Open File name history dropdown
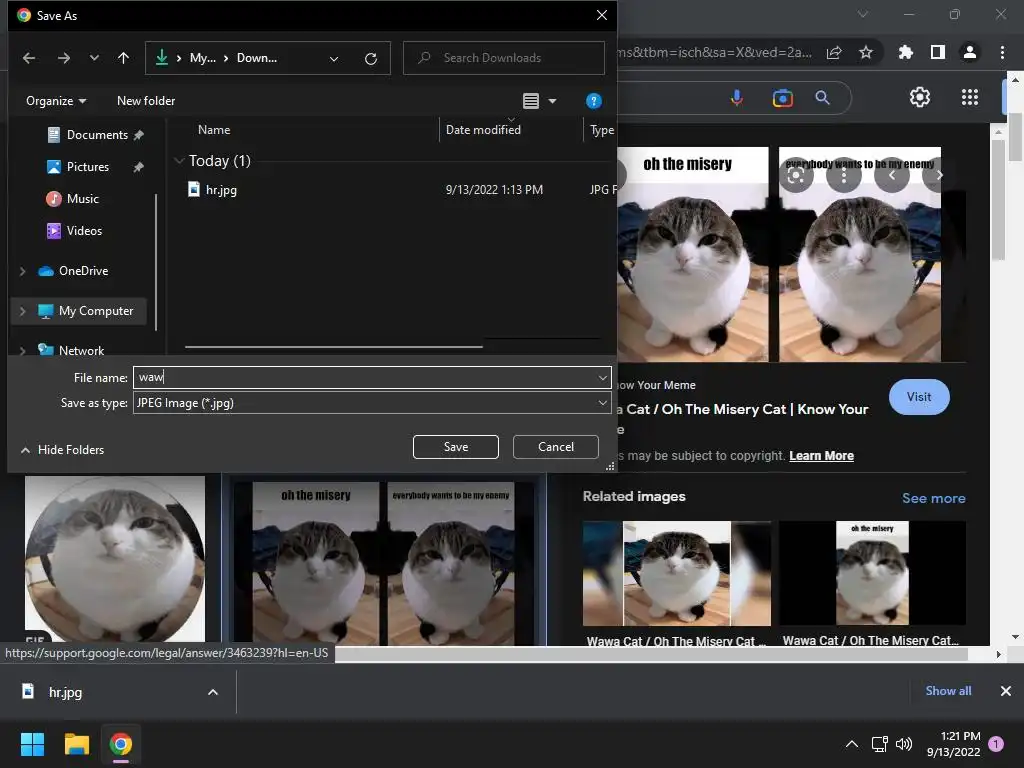Viewport: 1024px width, 768px height. [x=602, y=377]
